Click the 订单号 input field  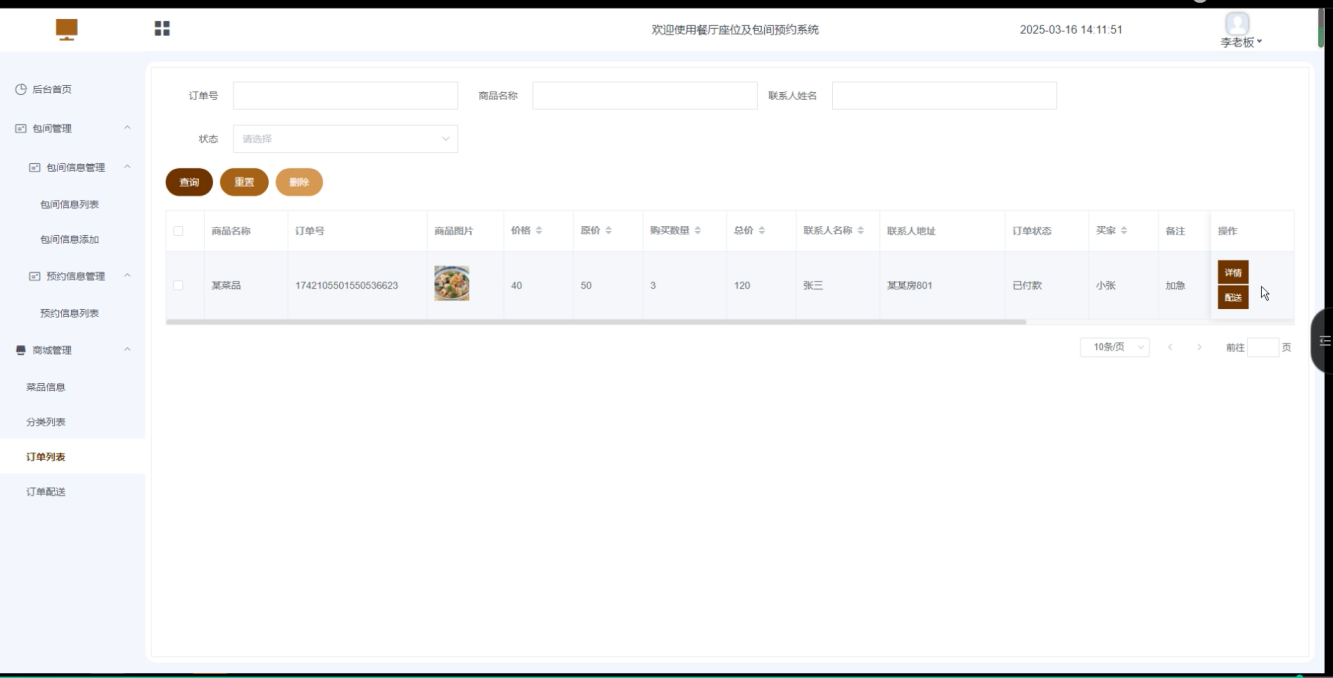pos(345,96)
